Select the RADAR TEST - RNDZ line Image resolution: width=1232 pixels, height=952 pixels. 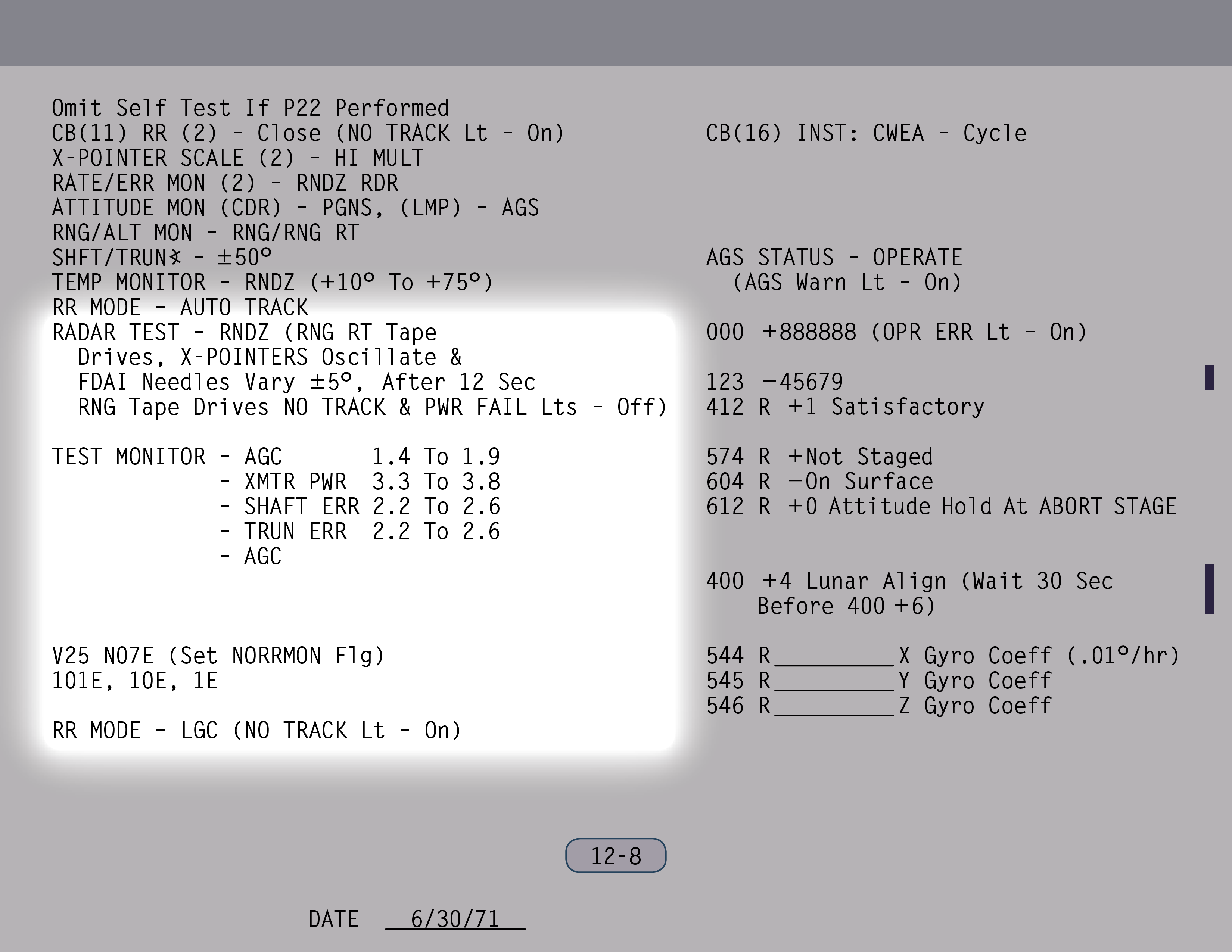[x=244, y=333]
